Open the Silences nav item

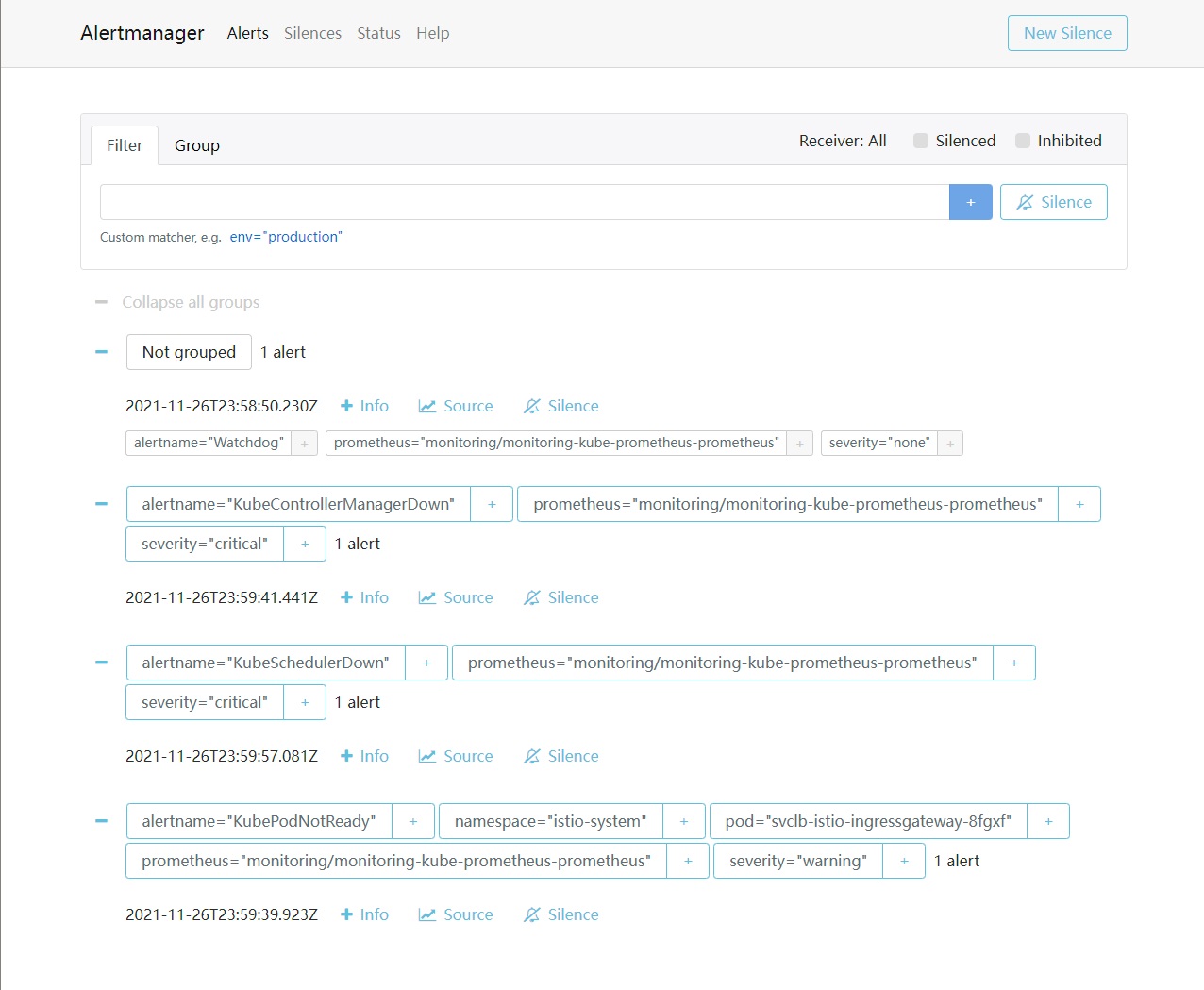(x=313, y=33)
